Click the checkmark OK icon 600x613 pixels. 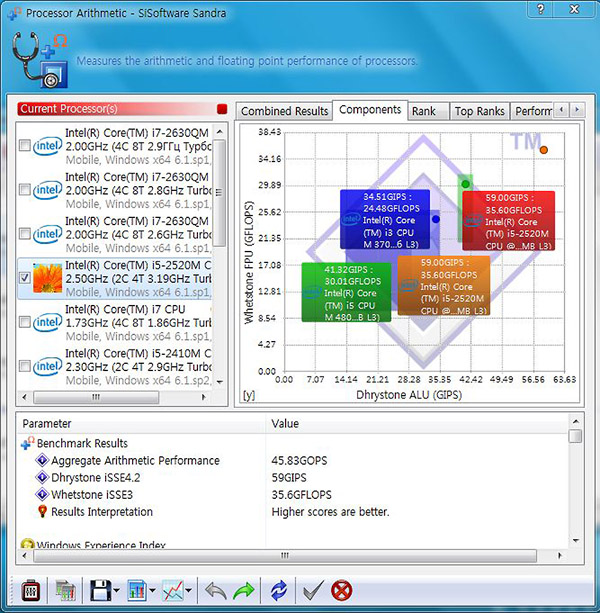pyautogui.click(x=313, y=590)
